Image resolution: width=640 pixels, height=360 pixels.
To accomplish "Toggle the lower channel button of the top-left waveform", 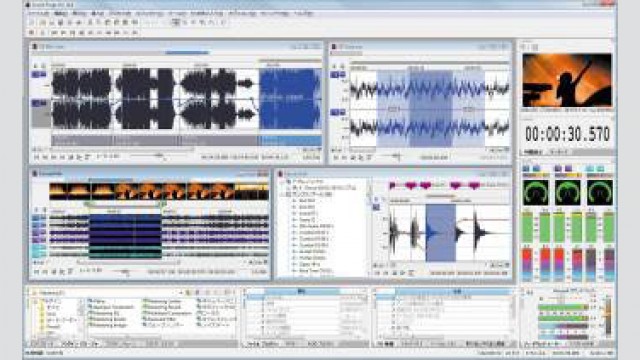I will coord(39,103).
